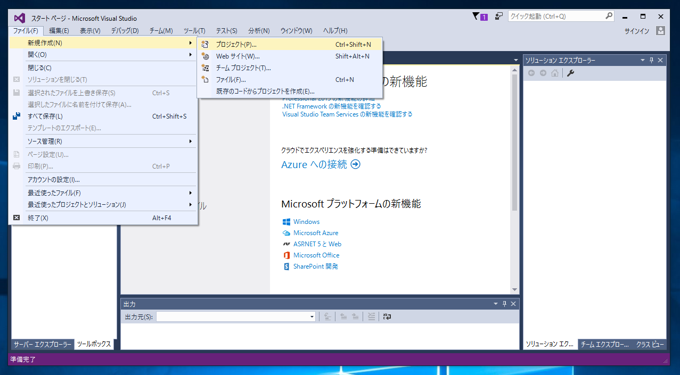Open the 表示(V) menu
This screenshot has width=680, height=375.
[x=90, y=31]
